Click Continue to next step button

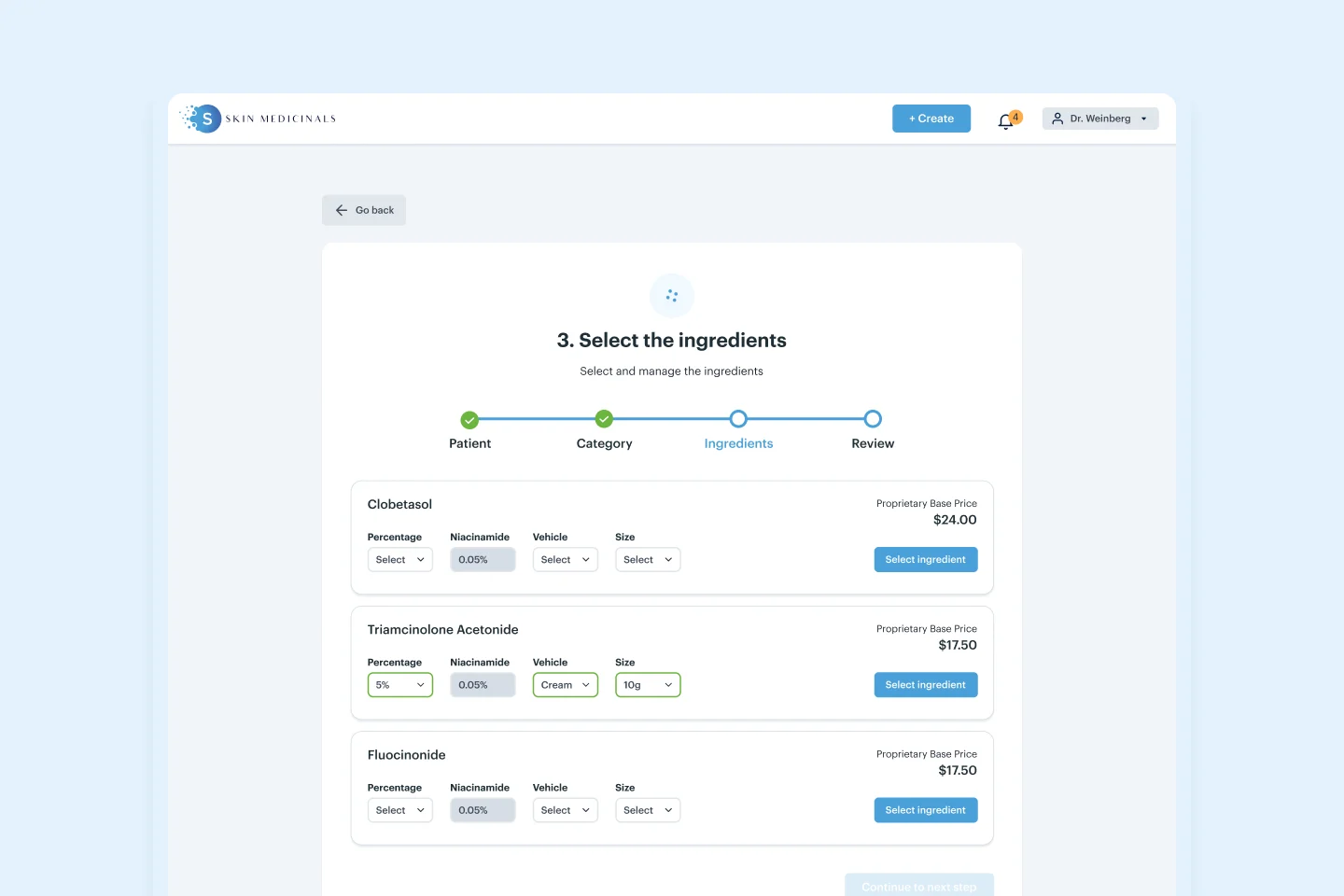click(919, 886)
